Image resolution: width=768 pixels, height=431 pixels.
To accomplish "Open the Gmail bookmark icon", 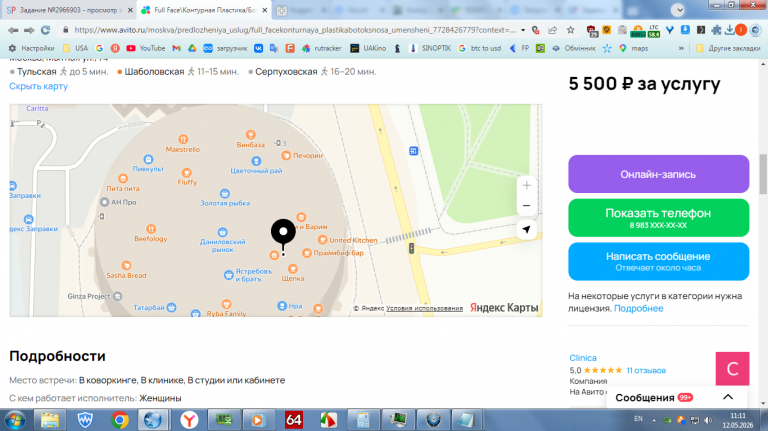I will pyautogui.click(x=176, y=48).
